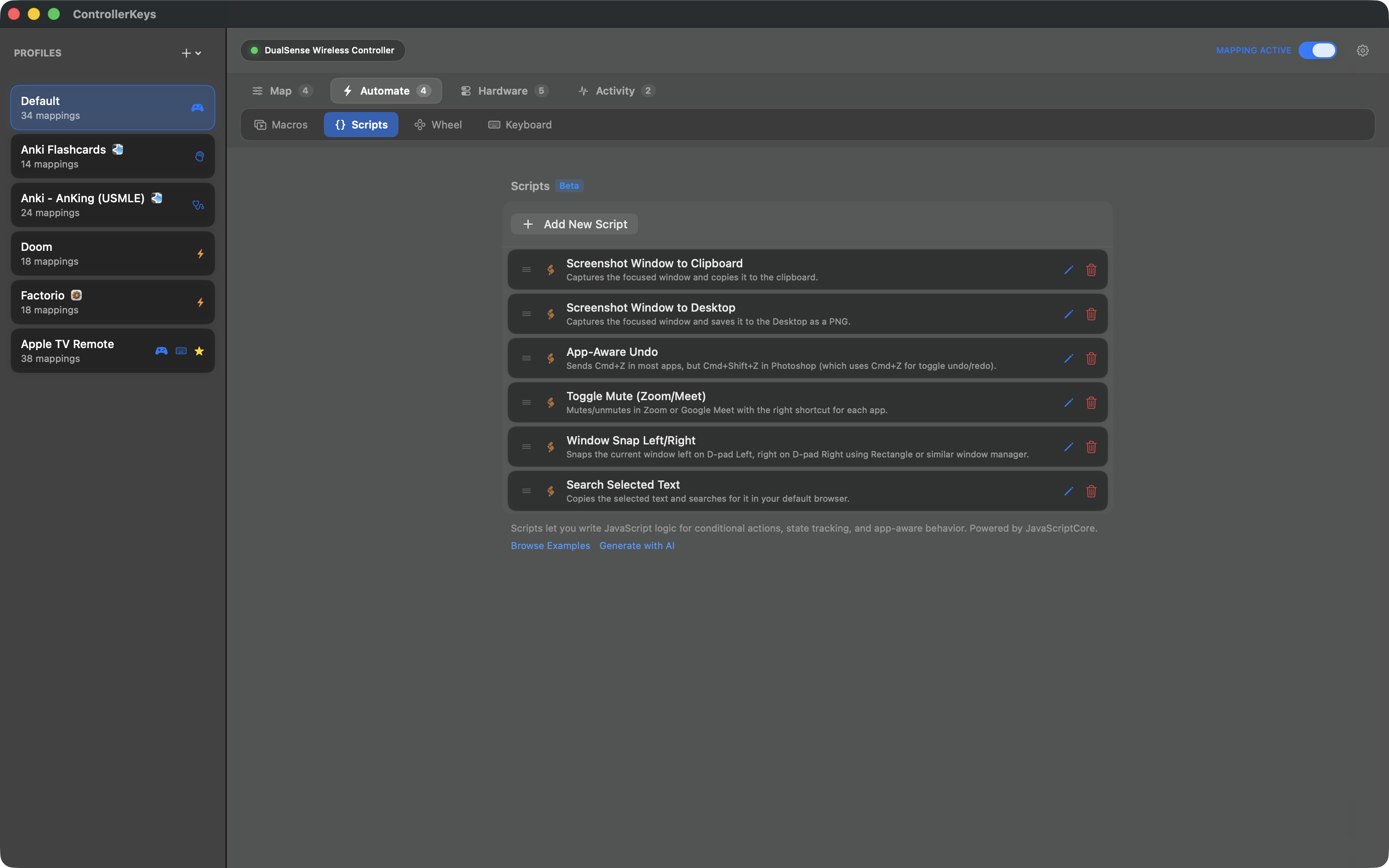Open settings gear icon
Screen dimensions: 1389x868
1363,50
